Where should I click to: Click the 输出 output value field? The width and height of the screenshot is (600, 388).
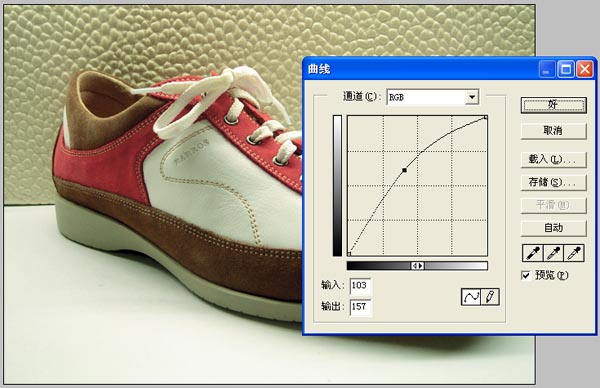360,307
